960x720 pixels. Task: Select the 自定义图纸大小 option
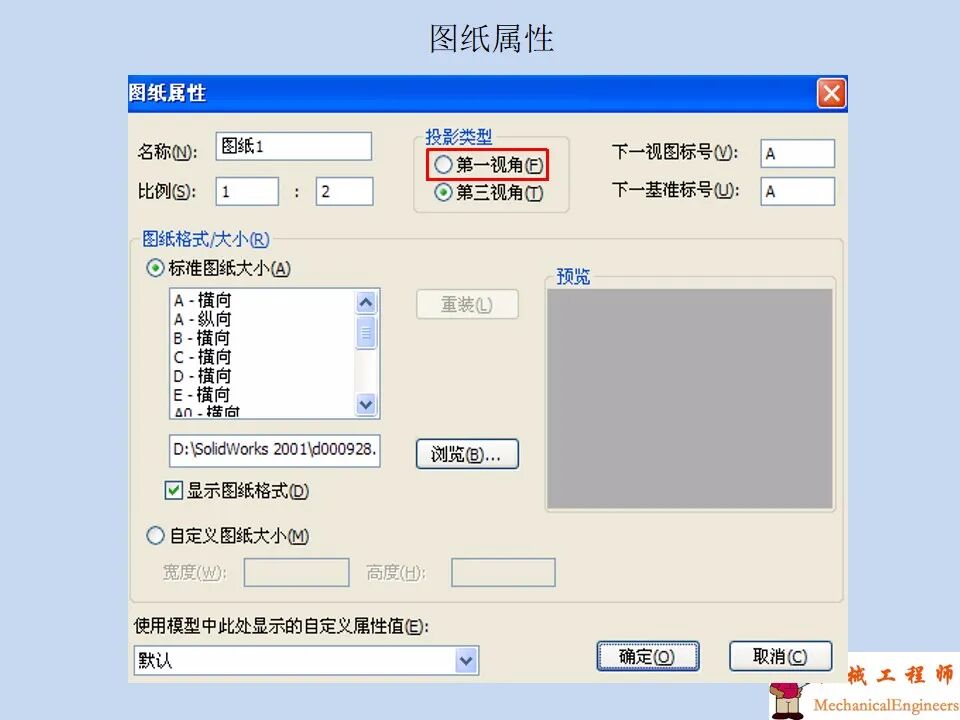(156, 535)
